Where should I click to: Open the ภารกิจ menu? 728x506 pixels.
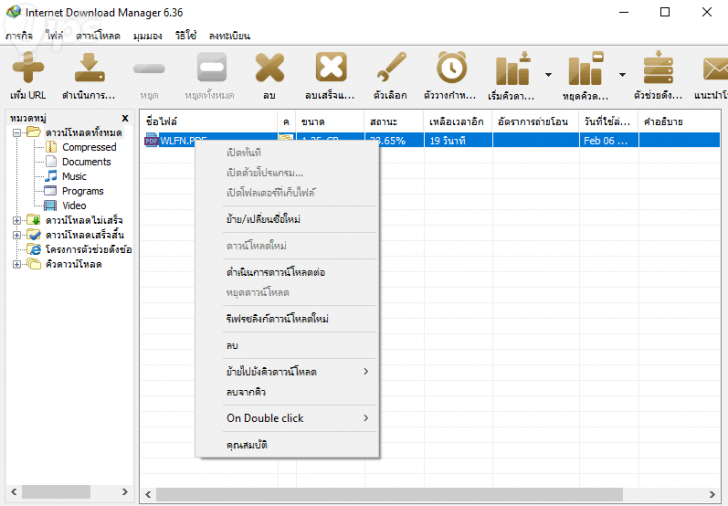click(19, 36)
